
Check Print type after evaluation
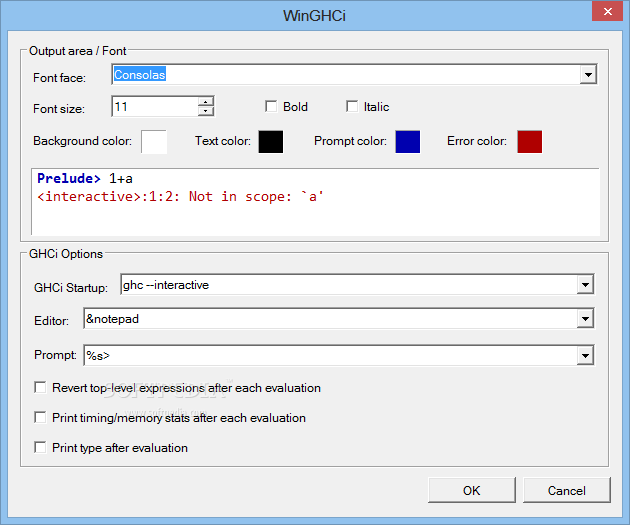click(40, 447)
